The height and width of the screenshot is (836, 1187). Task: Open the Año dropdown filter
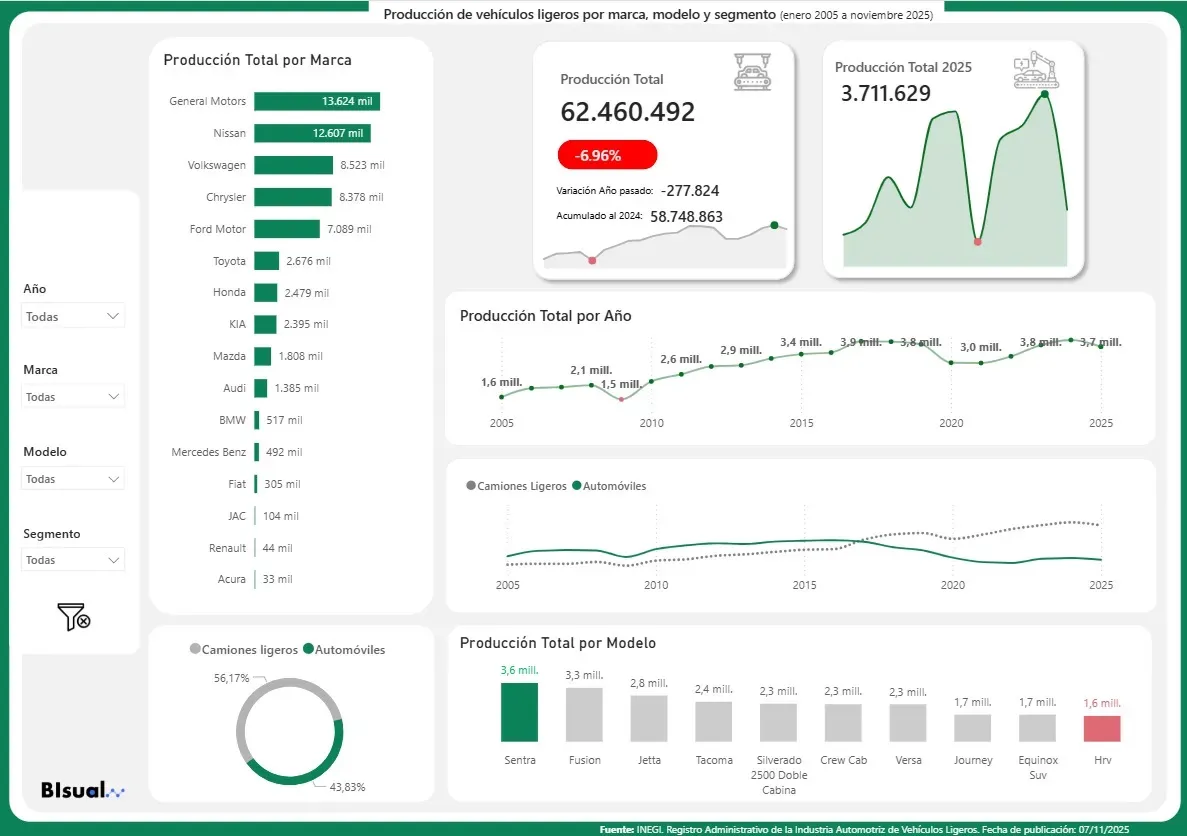coord(73,316)
